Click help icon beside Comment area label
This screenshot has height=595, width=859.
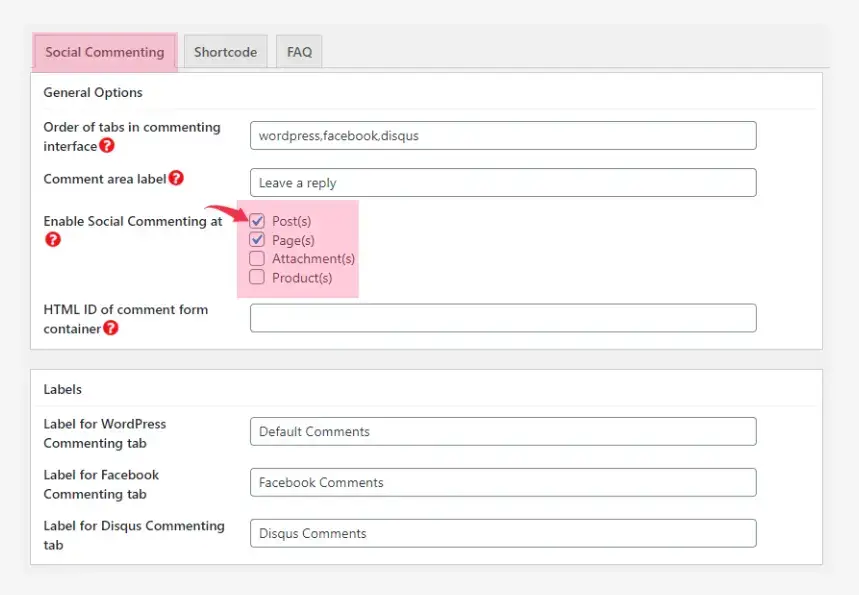tap(176, 178)
